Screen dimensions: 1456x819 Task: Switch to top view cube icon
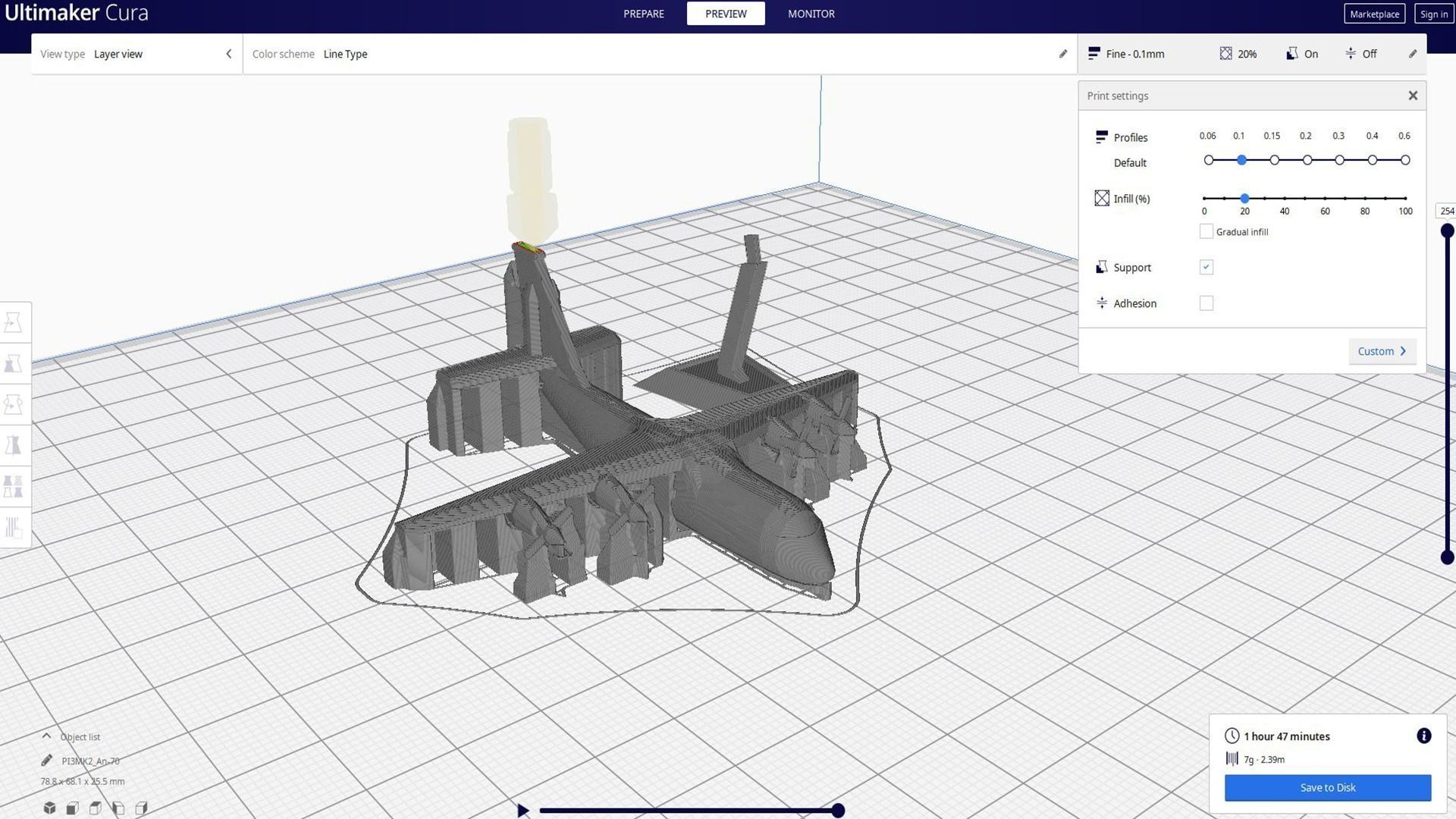(x=95, y=808)
